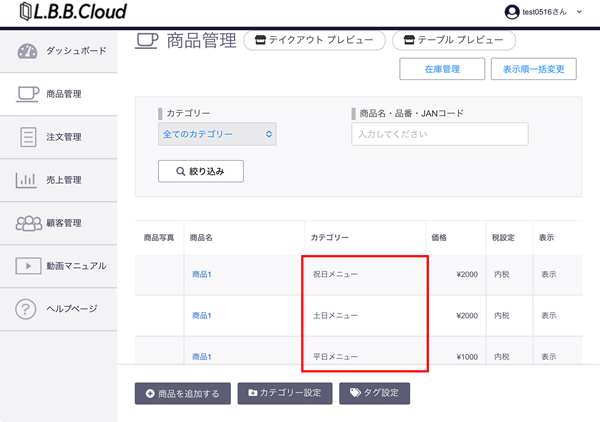This screenshot has height=422, width=600.
Task: Open タグ設定
Action: click(x=374, y=393)
